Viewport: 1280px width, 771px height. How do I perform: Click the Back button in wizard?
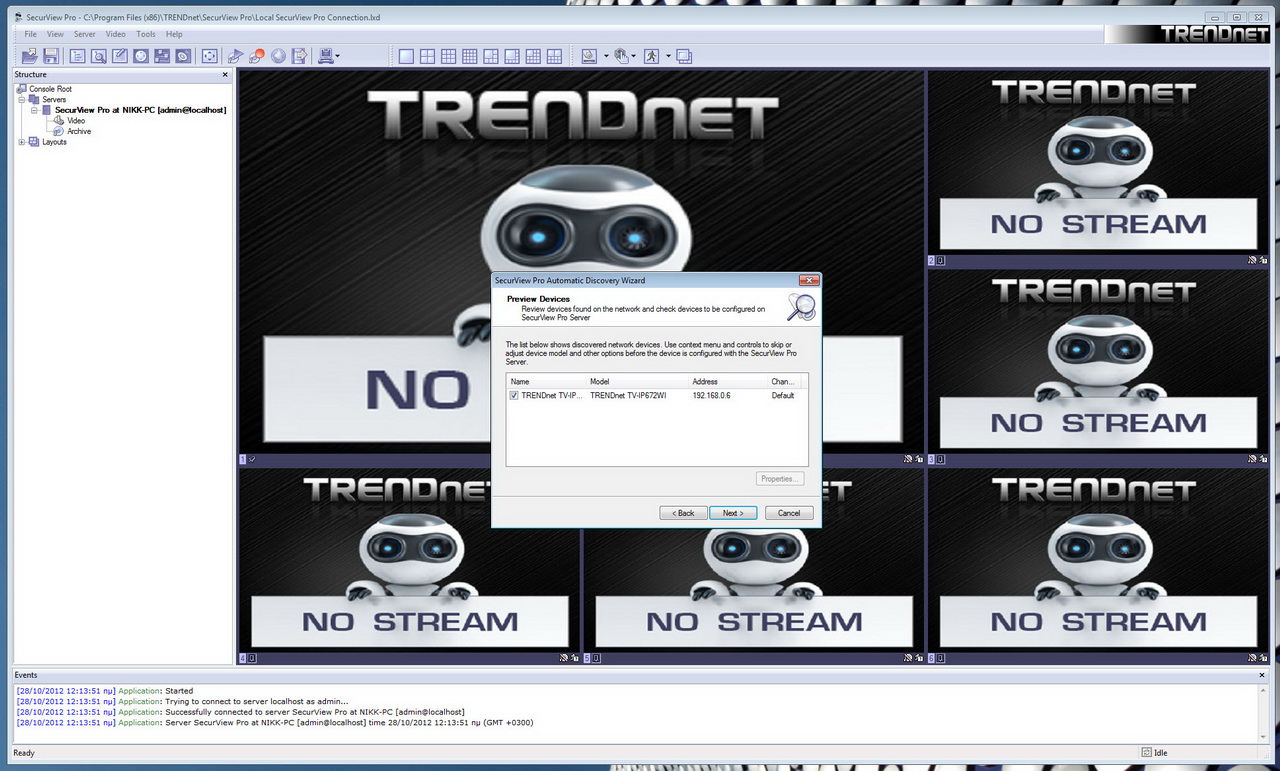click(683, 513)
